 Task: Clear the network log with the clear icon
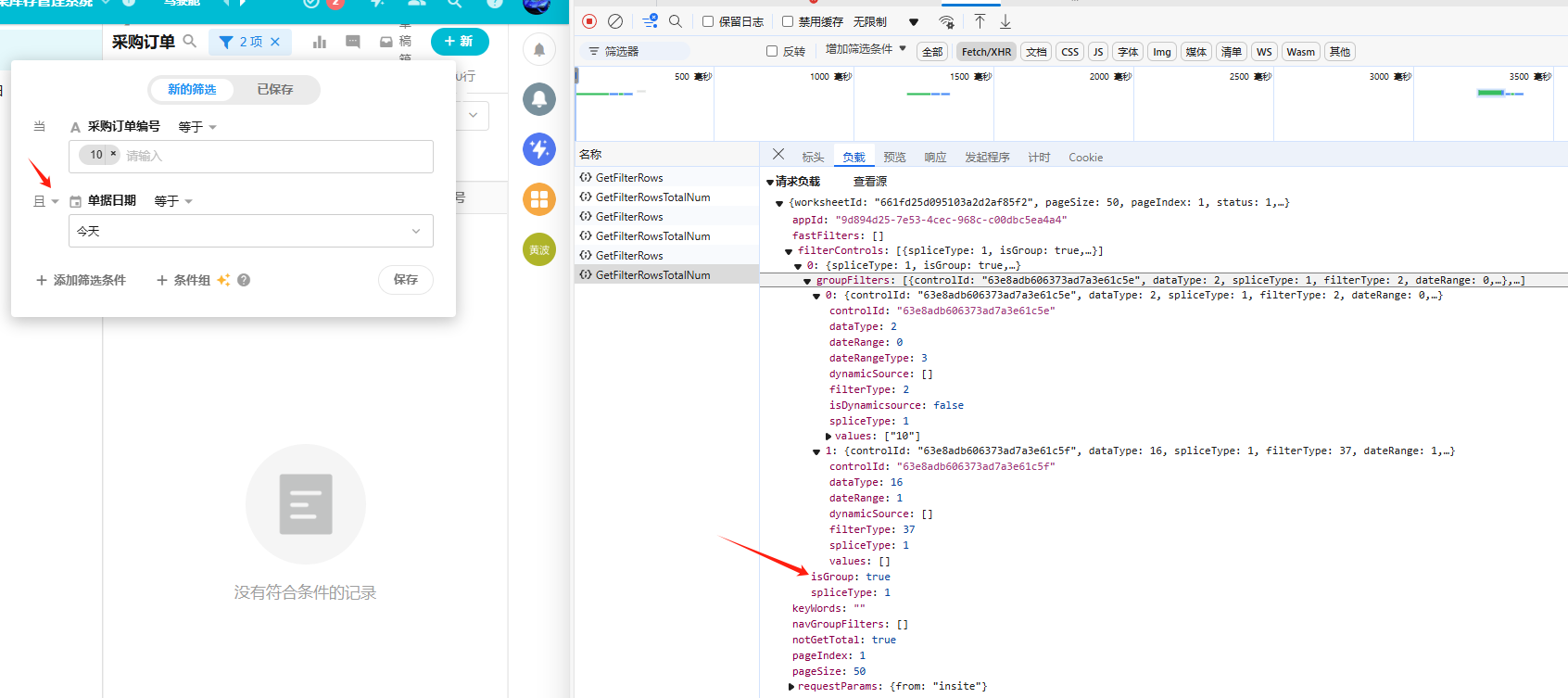(x=615, y=21)
